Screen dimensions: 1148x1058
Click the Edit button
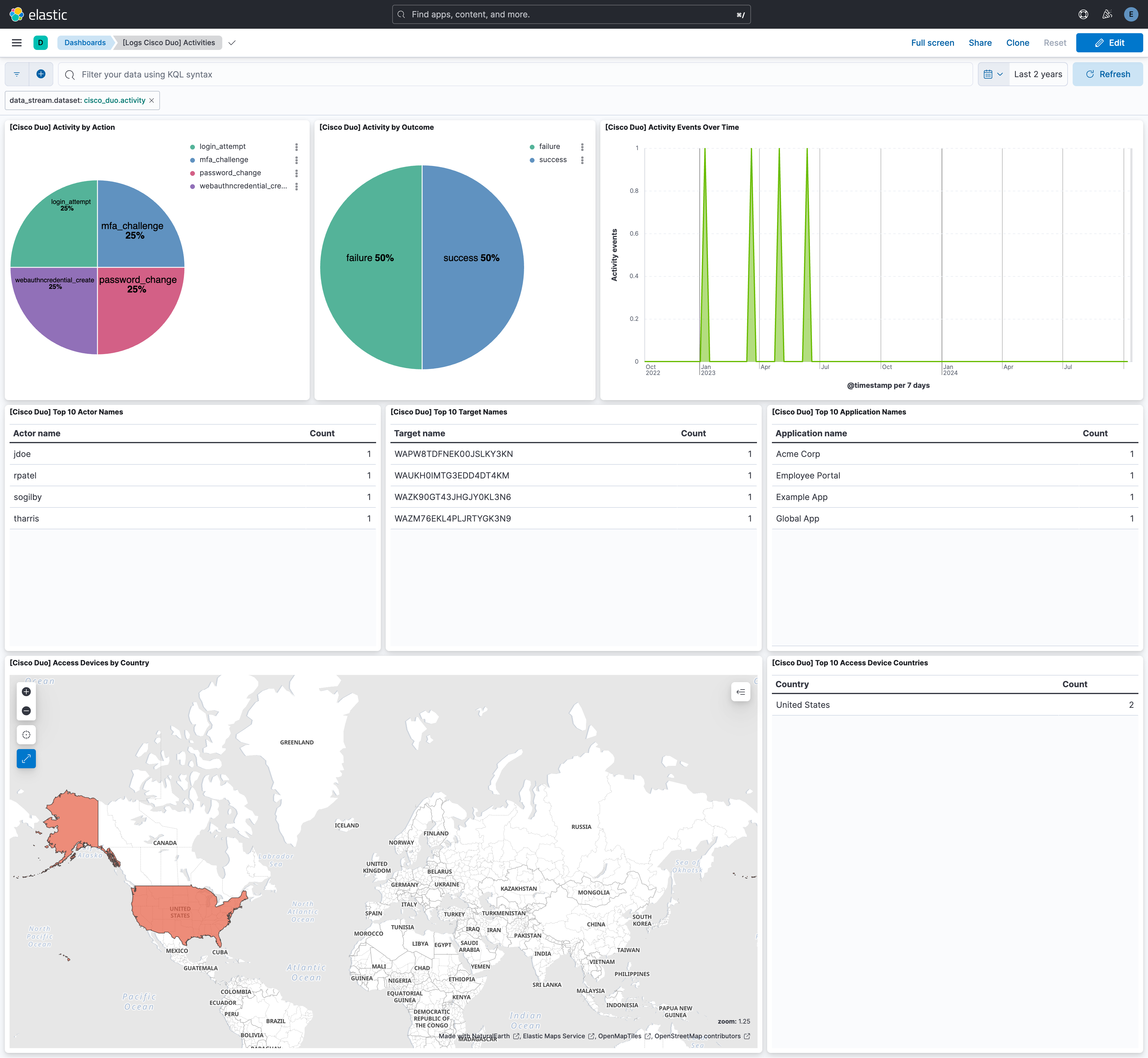click(1109, 42)
